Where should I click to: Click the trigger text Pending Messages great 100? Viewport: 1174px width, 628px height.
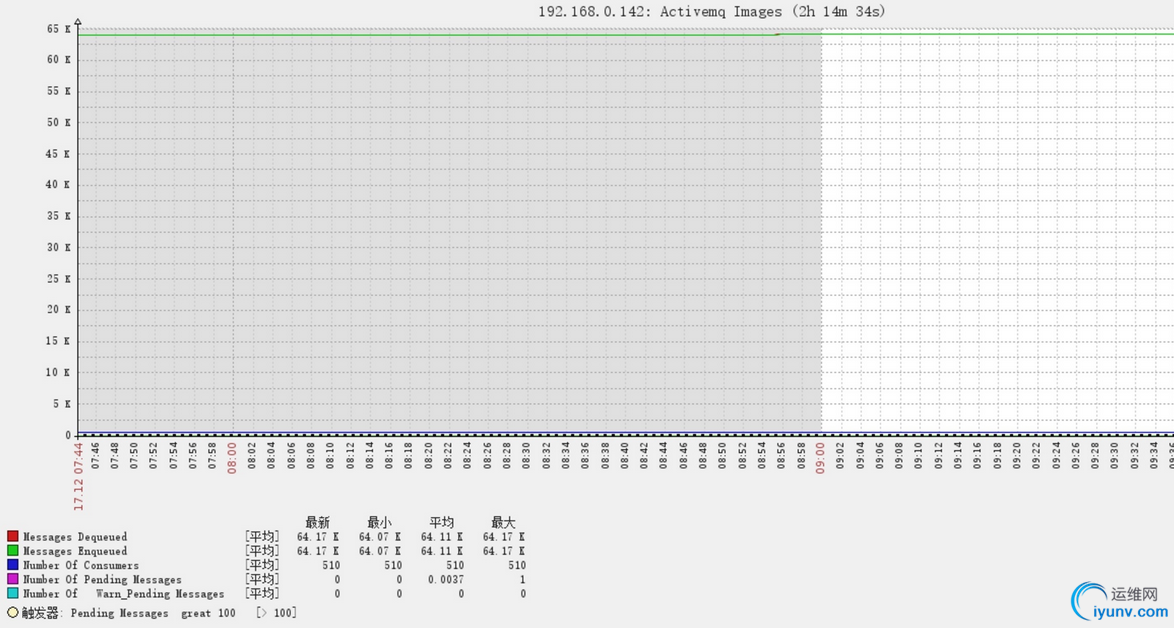pyautogui.click(x=153, y=613)
